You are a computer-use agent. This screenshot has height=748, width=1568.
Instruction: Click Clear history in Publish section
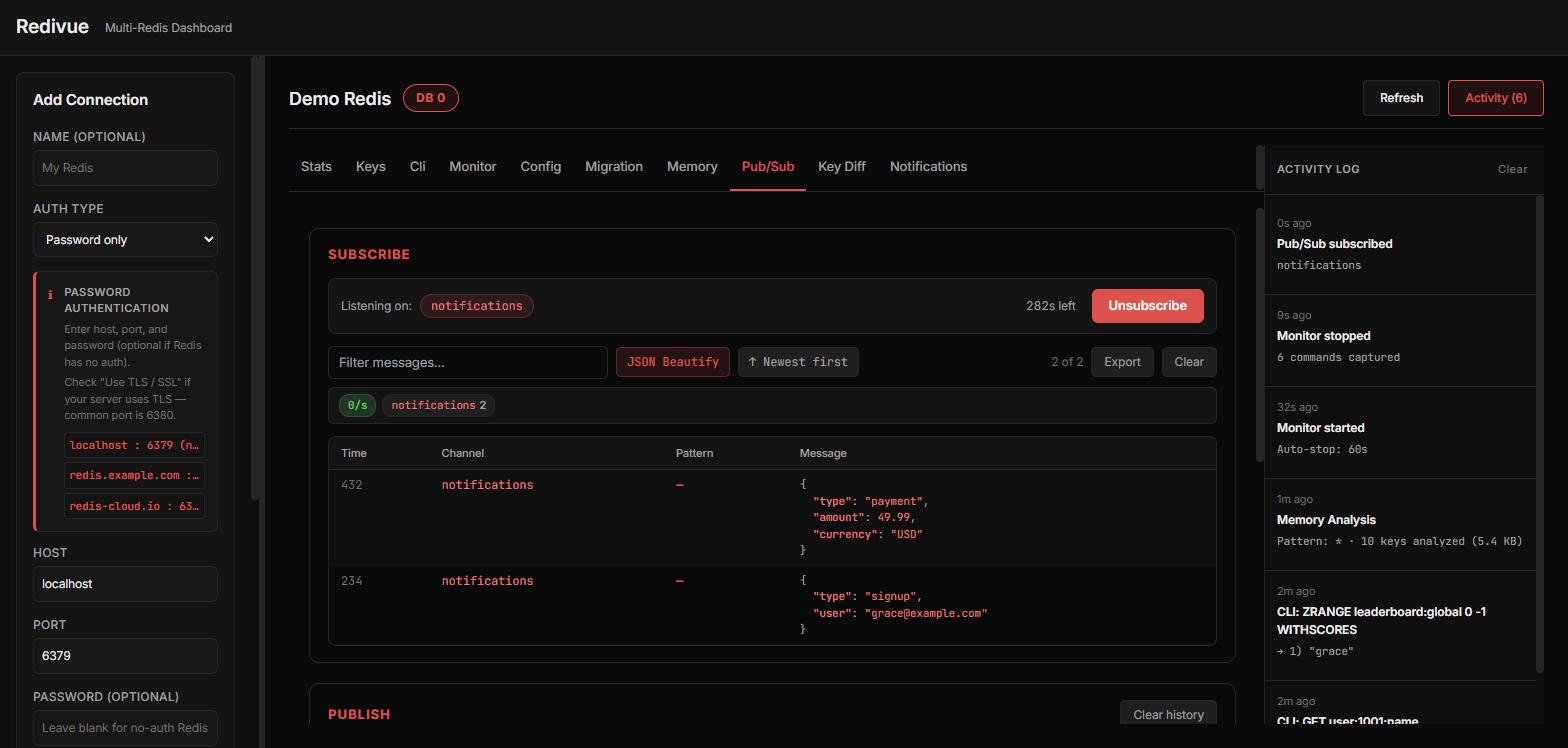[1168, 714]
